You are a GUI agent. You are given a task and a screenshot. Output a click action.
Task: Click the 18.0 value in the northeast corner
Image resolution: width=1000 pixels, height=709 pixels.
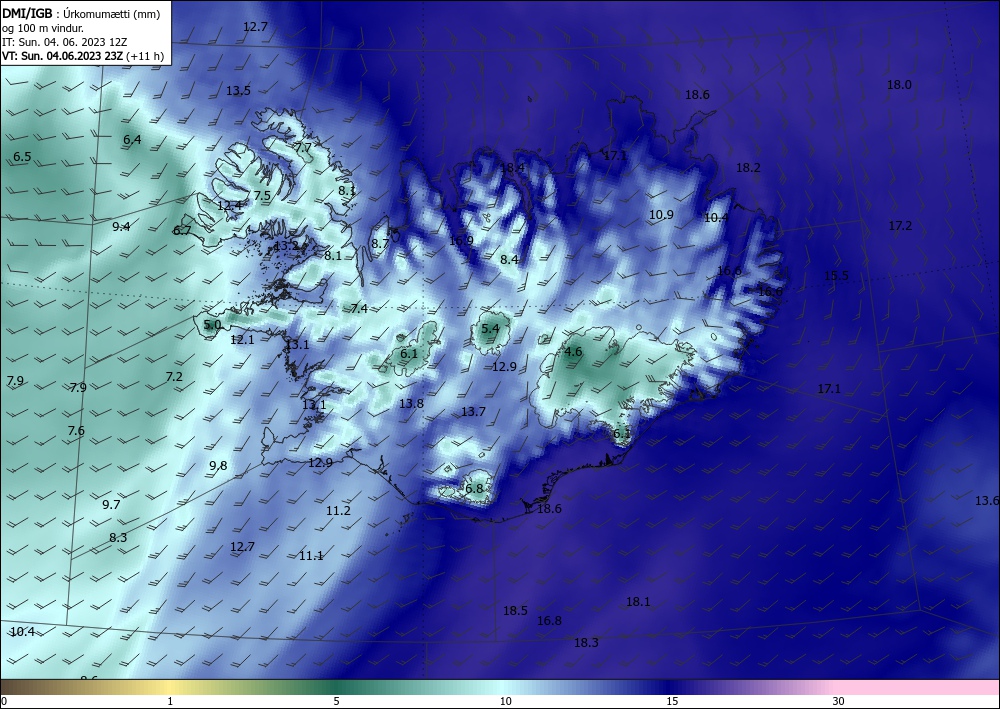[899, 85]
